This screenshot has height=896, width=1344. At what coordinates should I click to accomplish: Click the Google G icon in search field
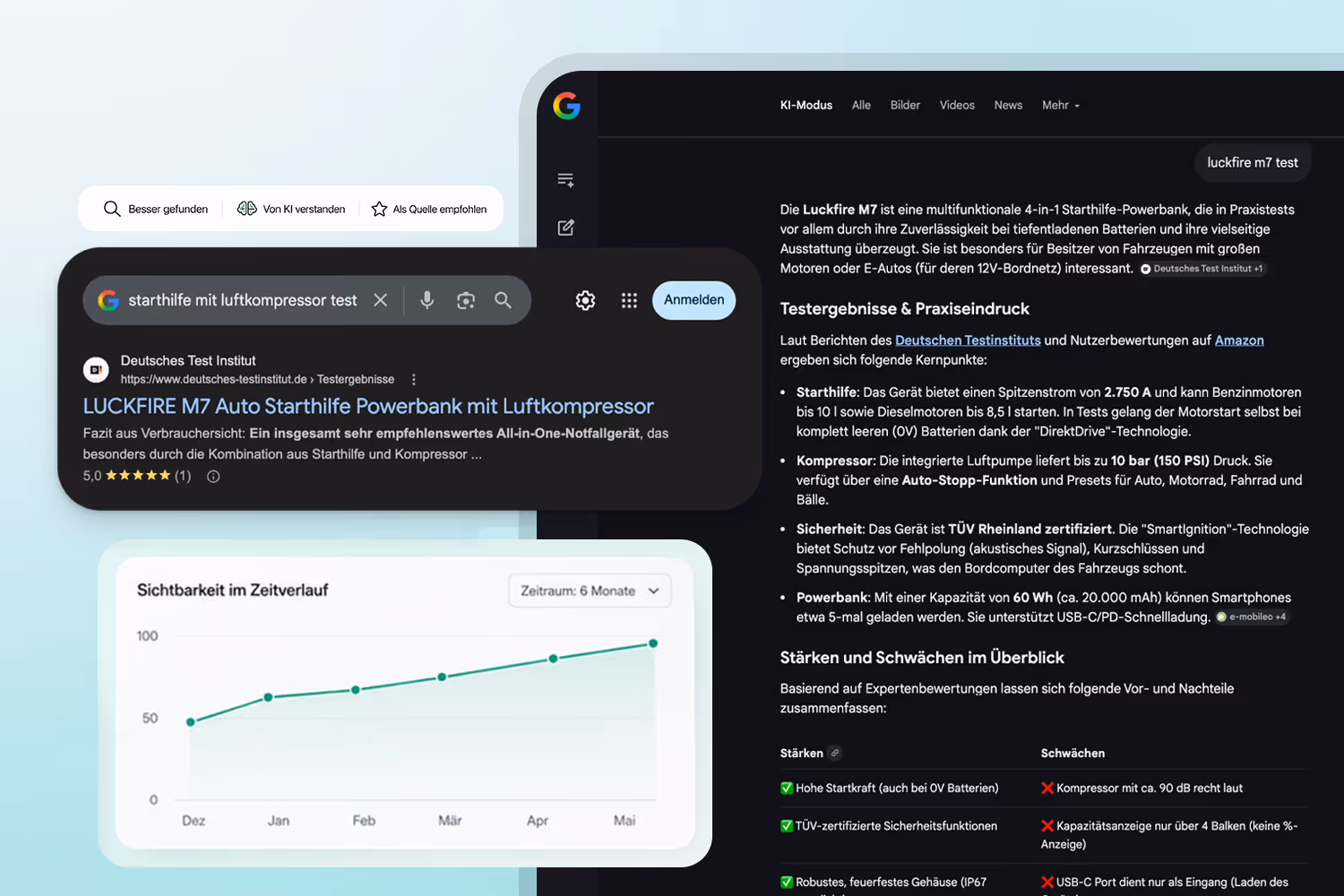click(108, 300)
